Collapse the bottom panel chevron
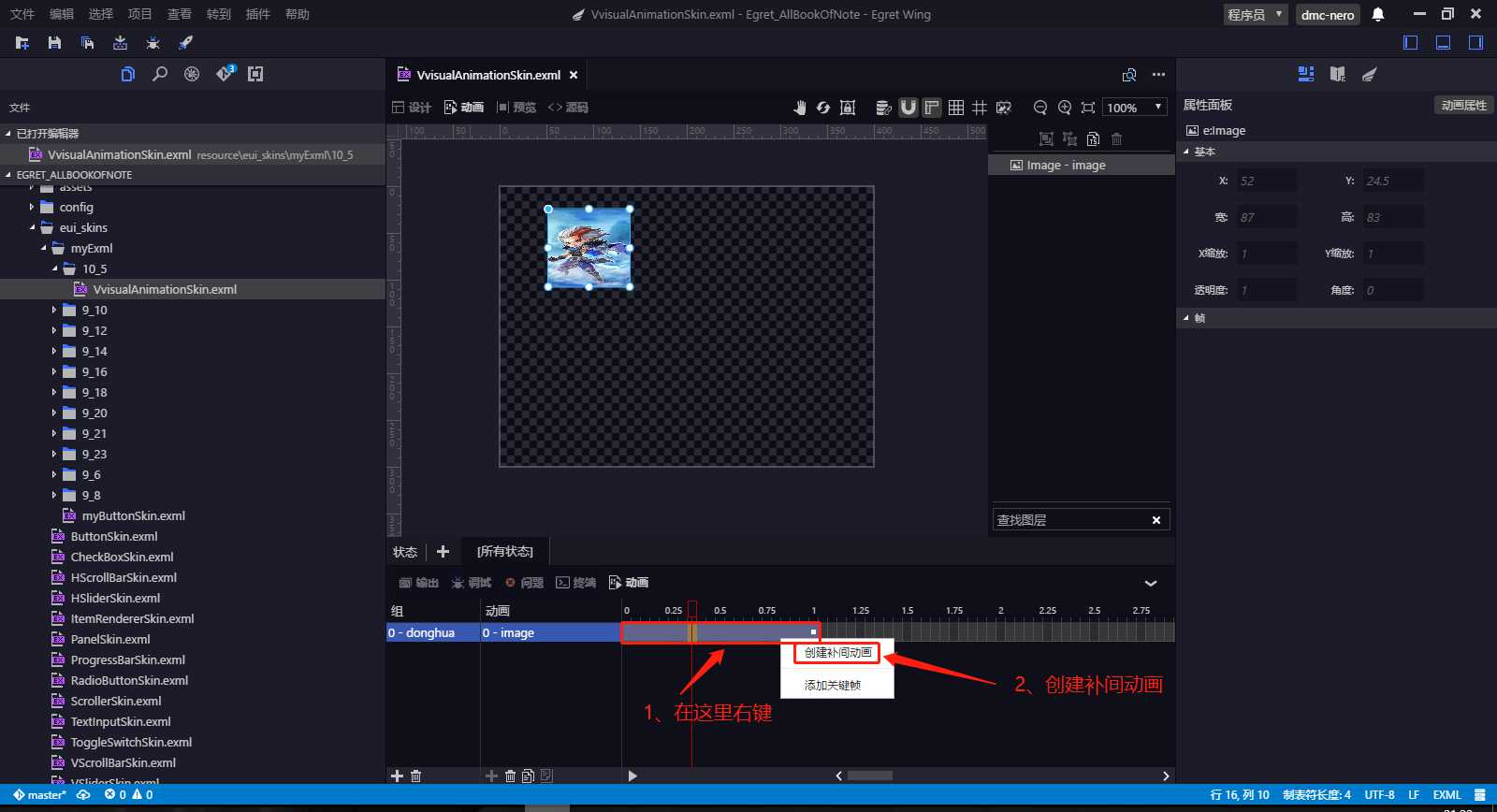Viewport: 1497px width, 812px height. pos(1151,583)
